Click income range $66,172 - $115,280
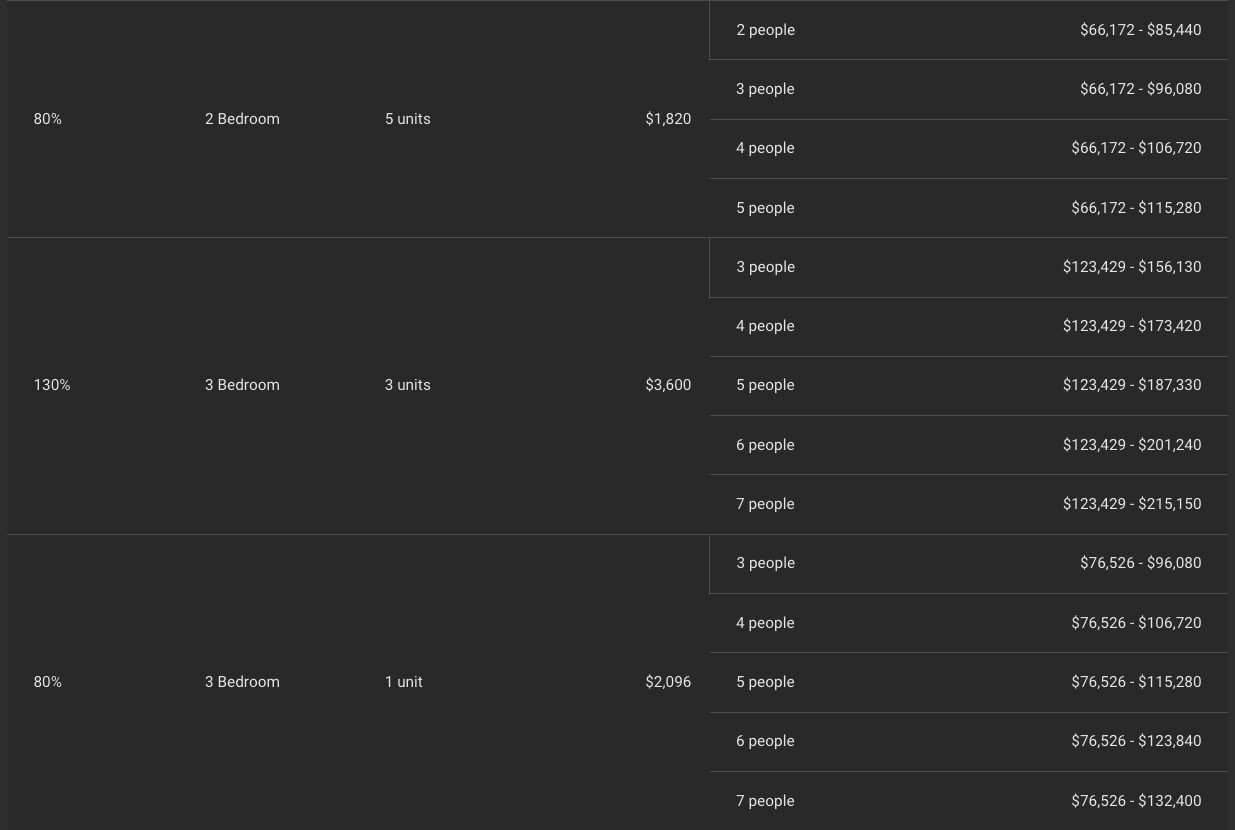 [x=1136, y=208]
